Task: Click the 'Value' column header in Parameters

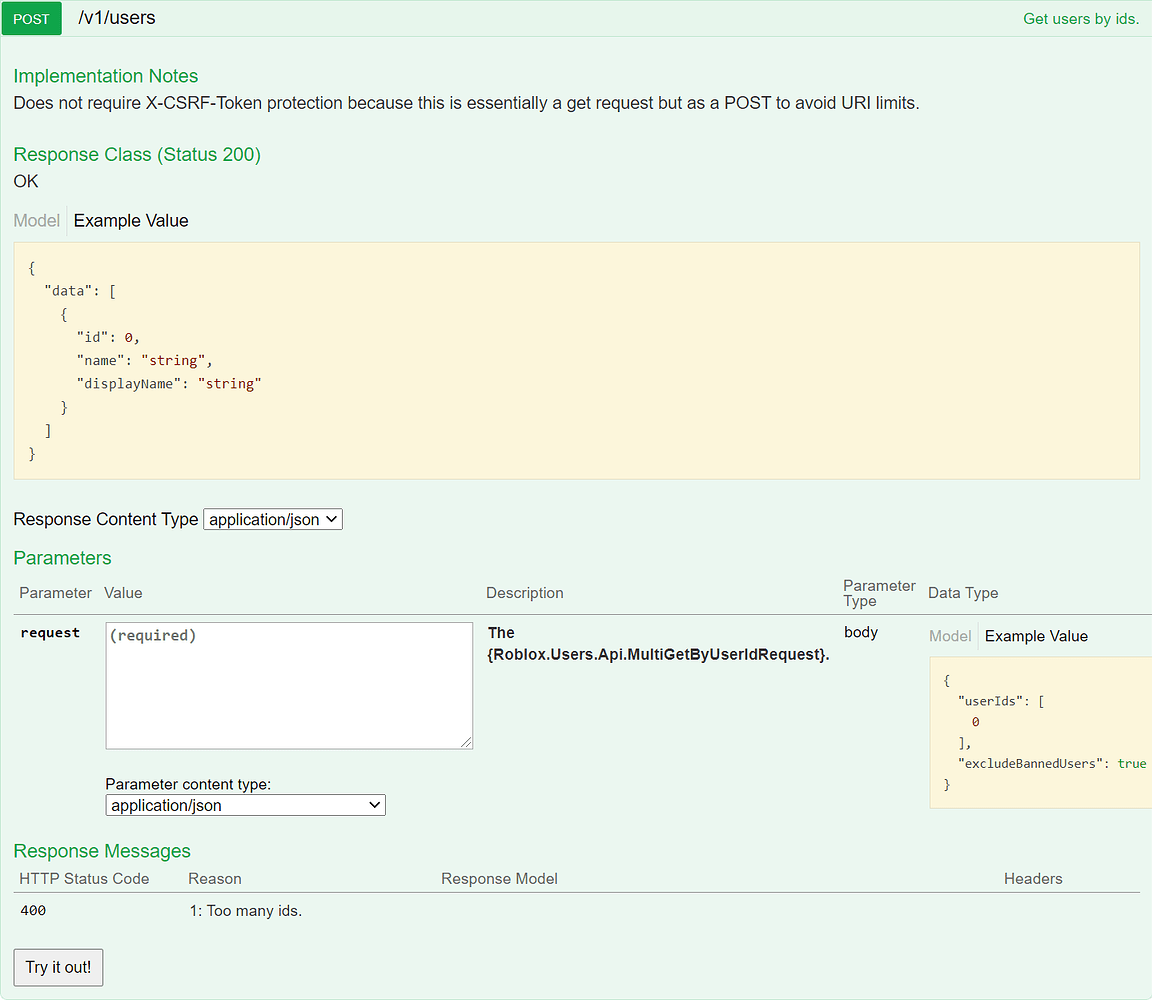Action: 123,593
